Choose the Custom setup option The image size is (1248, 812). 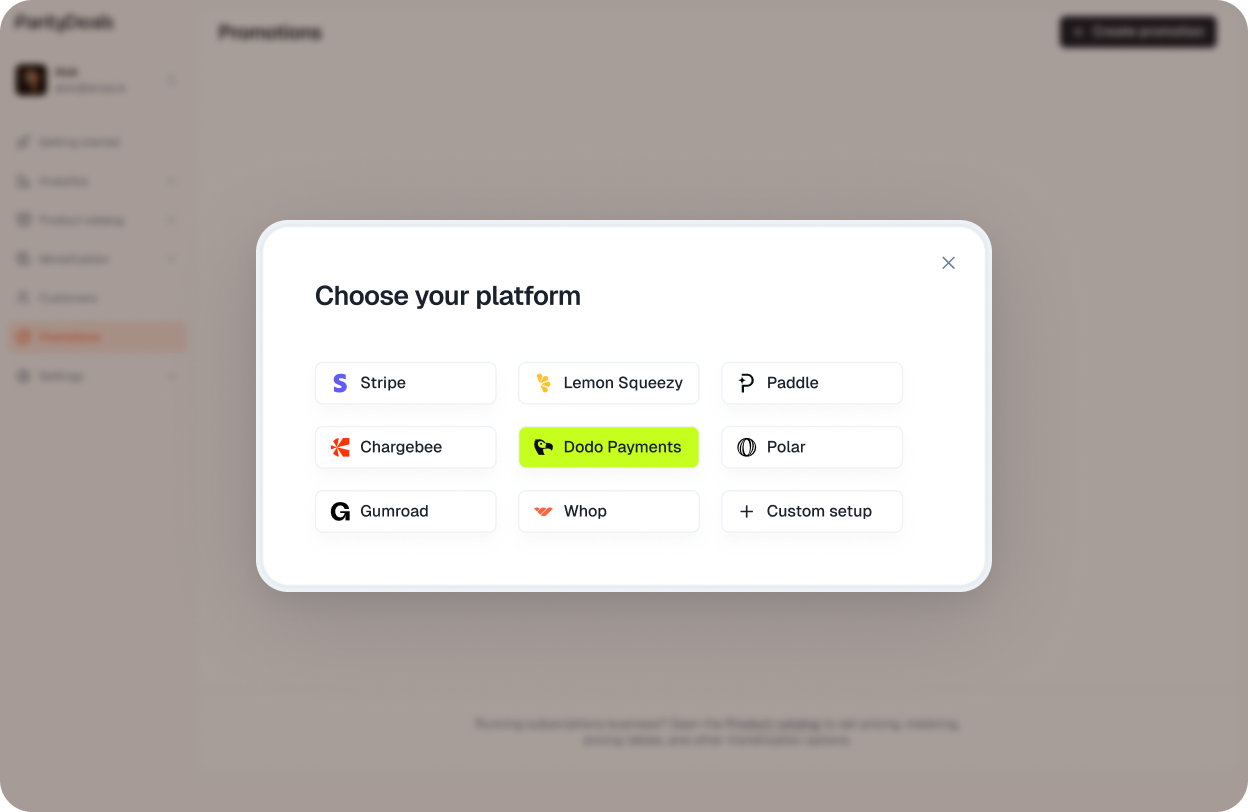pyautogui.click(x=812, y=511)
